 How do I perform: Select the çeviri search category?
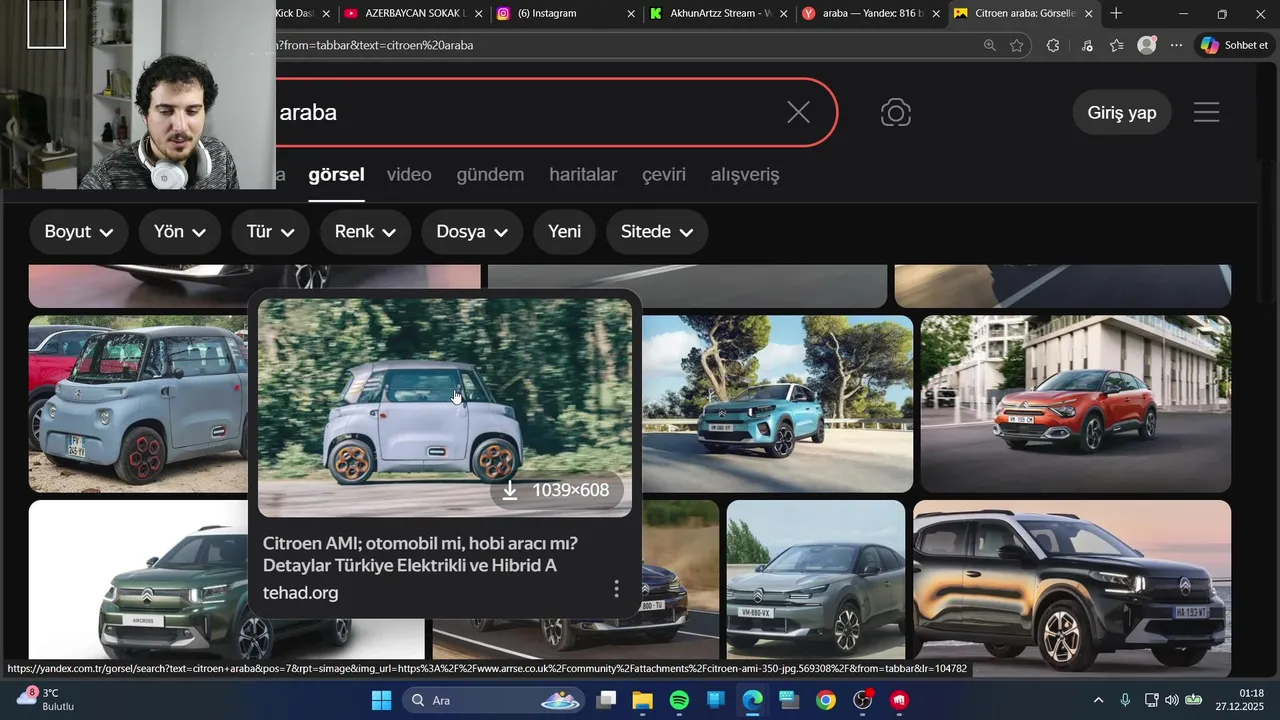pyautogui.click(x=664, y=174)
